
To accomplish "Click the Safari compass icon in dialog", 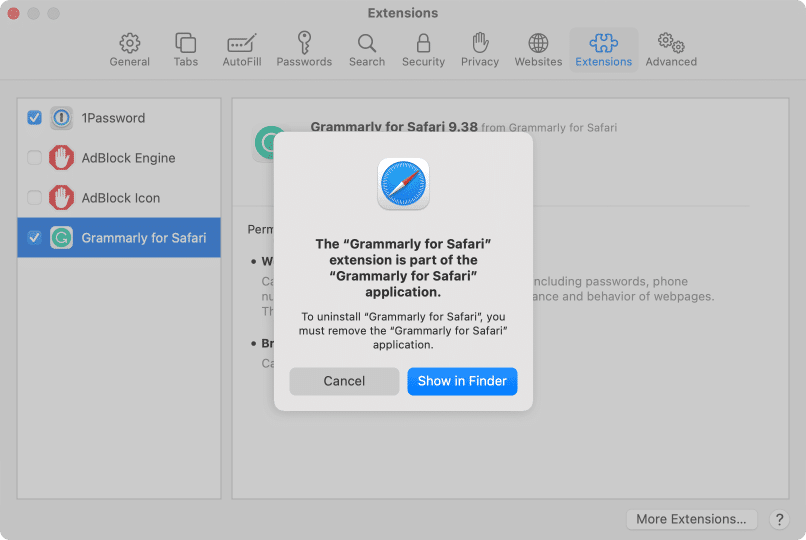I will [x=404, y=183].
